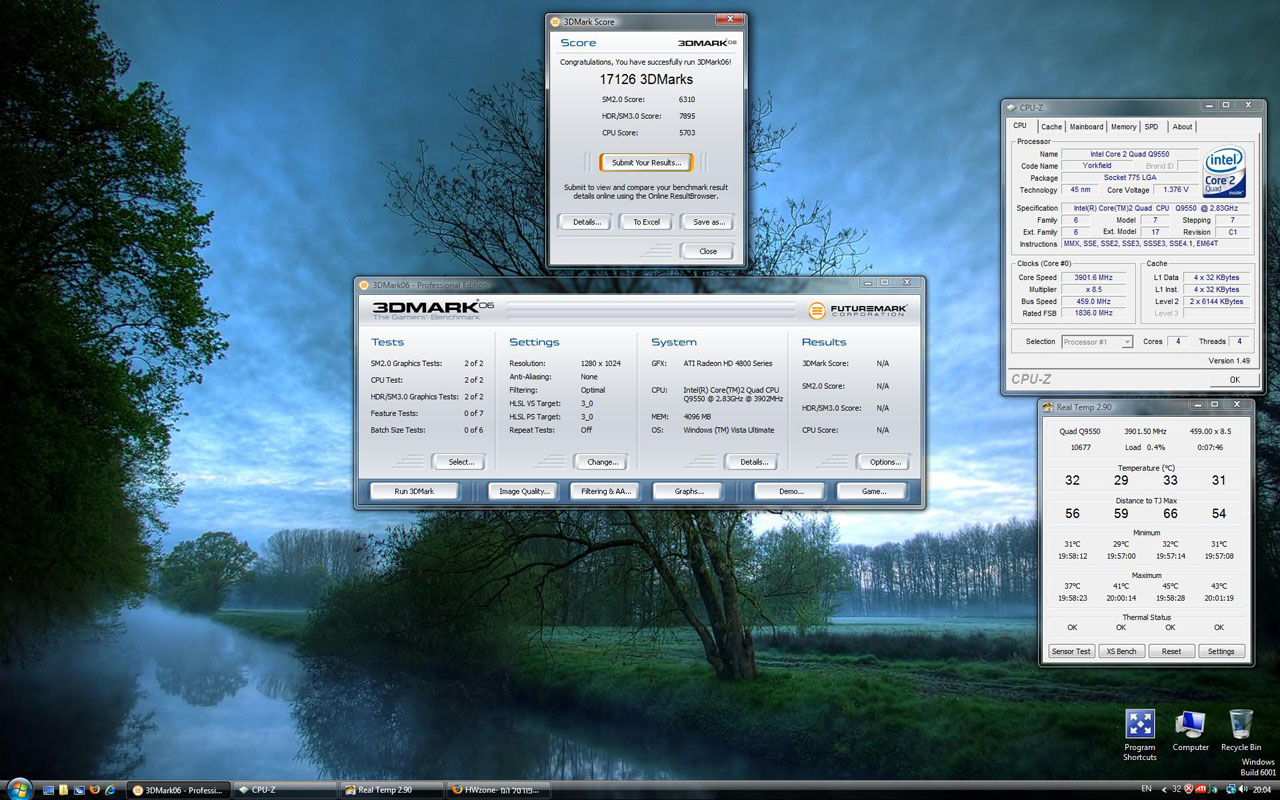This screenshot has width=1280, height=800.
Task: Switch to the SPD tab in CPU-Z
Action: pyautogui.click(x=1152, y=127)
